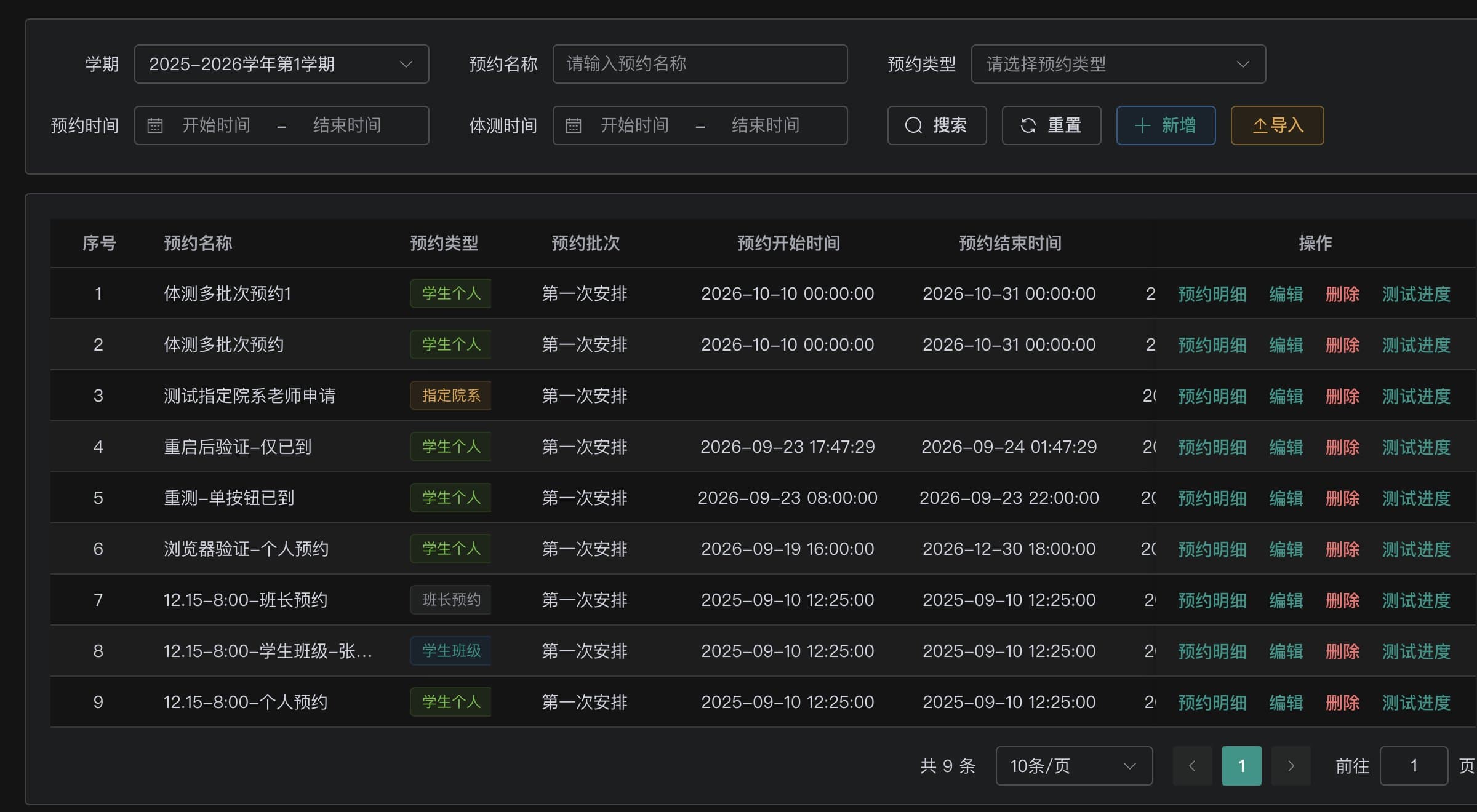Click 结束时间 in 体测时间 range
The height and width of the screenshot is (812, 1477).
(x=766, y=125)
